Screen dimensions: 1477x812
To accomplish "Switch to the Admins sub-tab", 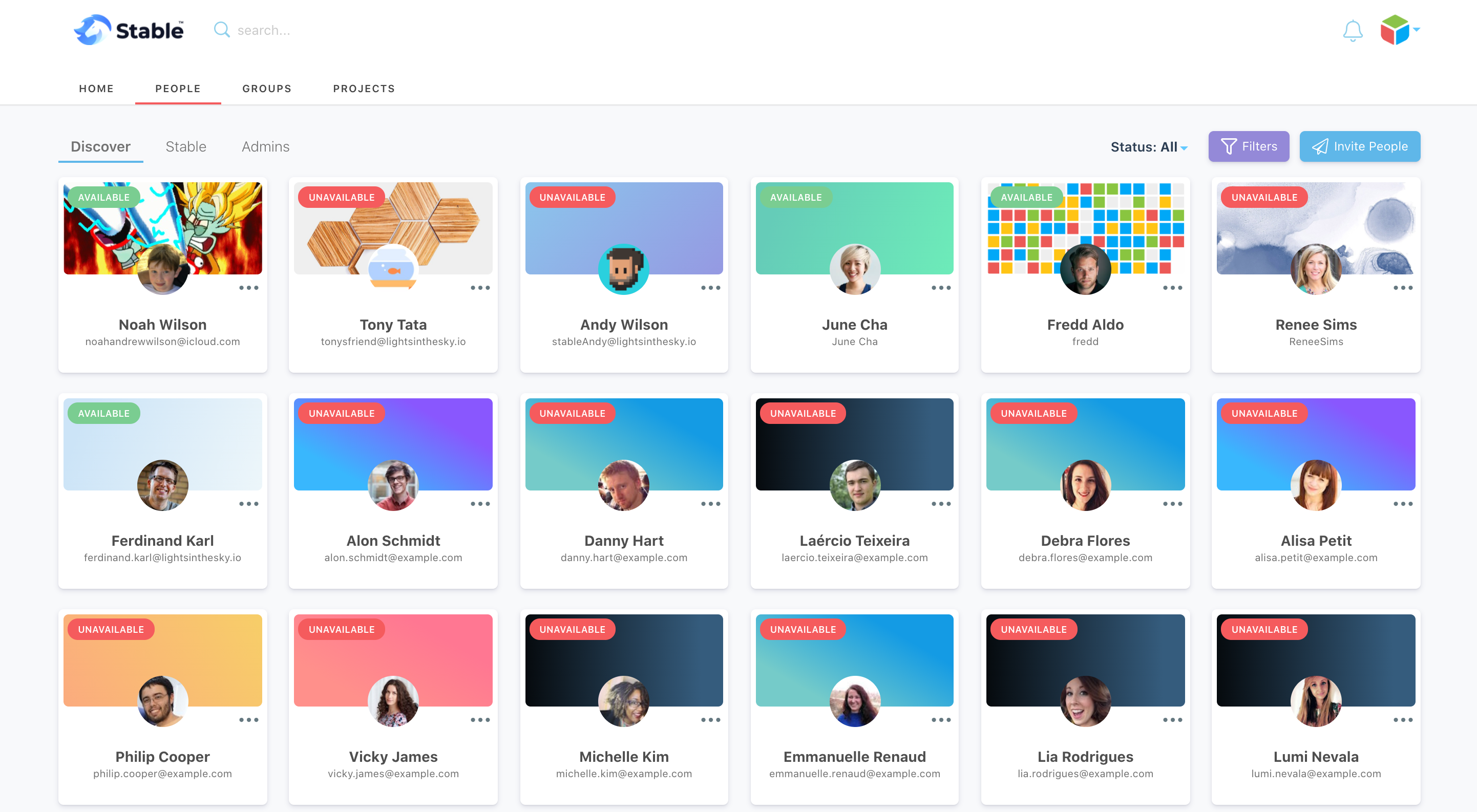I will point(265,147).
